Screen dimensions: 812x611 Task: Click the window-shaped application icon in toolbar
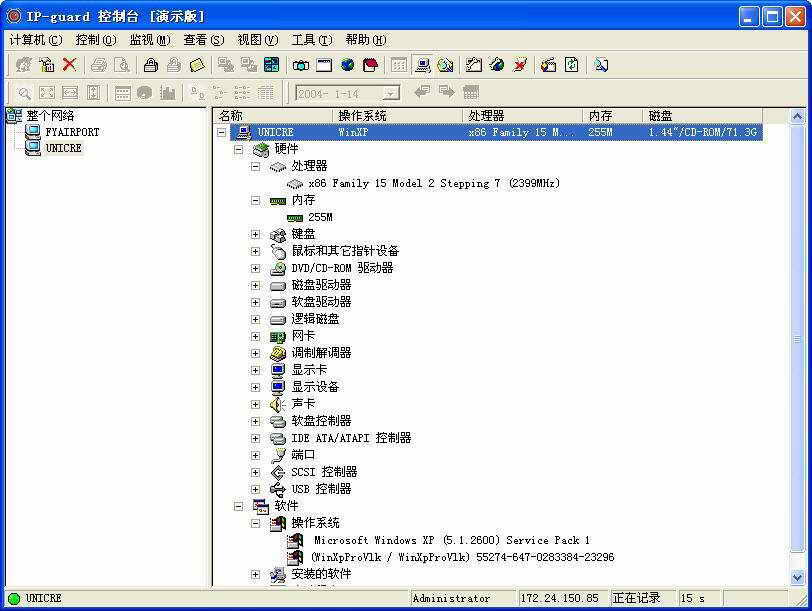coord(324,65)
